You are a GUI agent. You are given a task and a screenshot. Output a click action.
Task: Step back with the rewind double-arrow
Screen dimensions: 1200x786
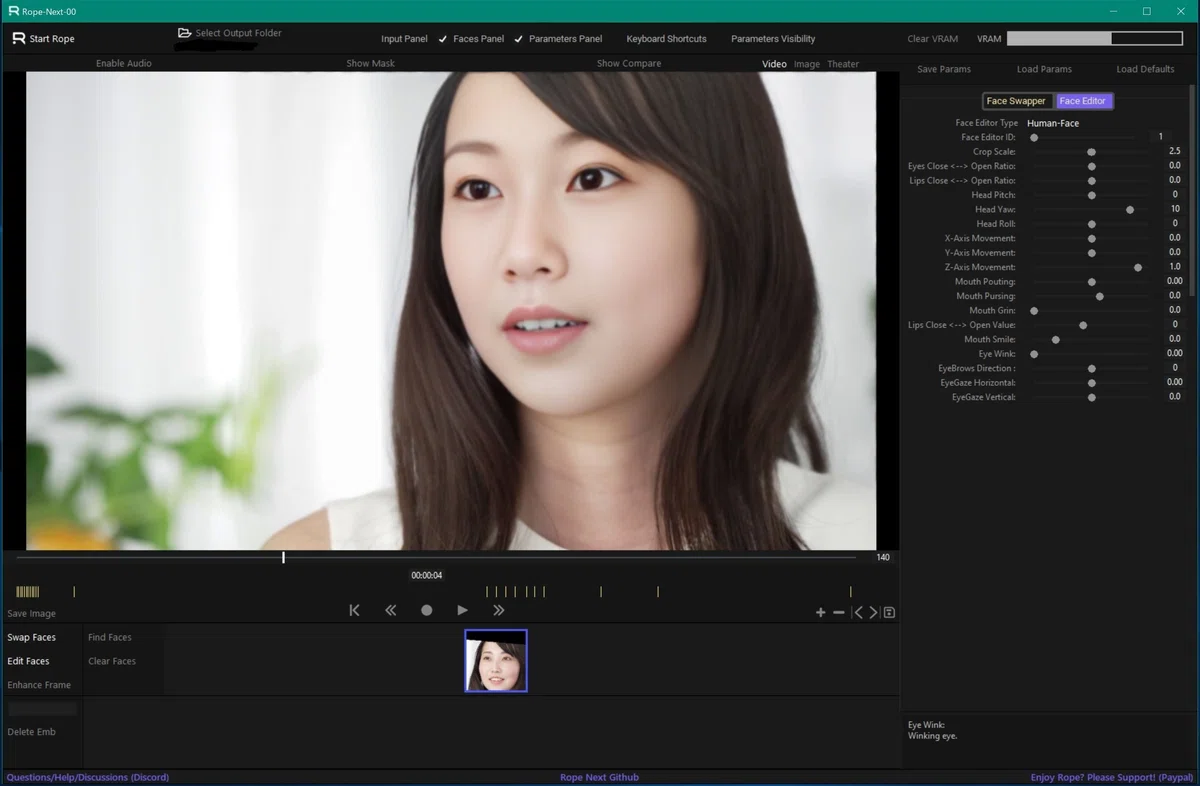click(x=391, y=610)
